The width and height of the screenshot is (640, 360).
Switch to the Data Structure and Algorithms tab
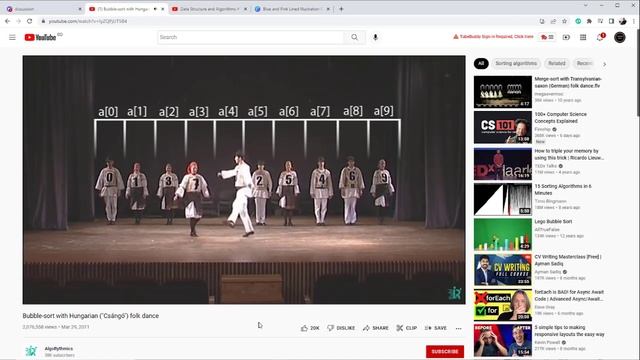[x=208, y=9]
